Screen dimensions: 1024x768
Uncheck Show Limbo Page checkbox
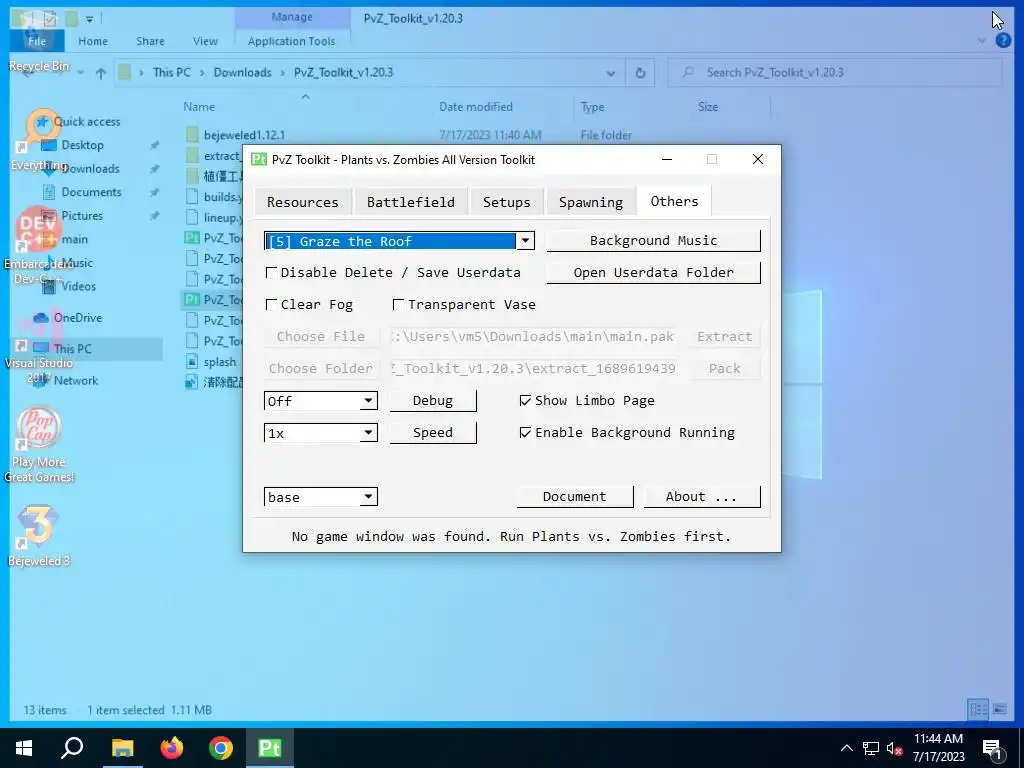tap(525, 400)
